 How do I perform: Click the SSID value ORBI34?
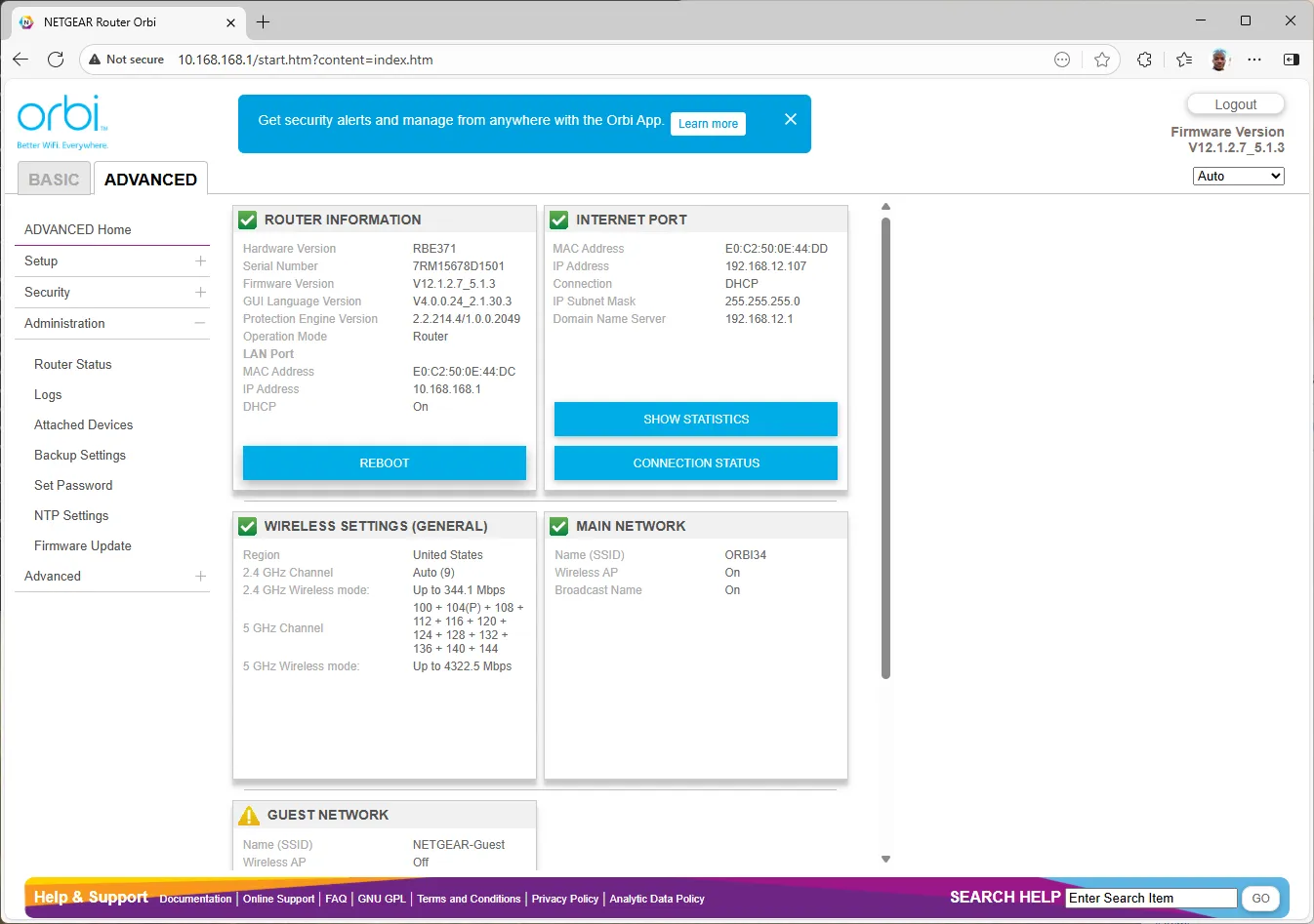746,555
